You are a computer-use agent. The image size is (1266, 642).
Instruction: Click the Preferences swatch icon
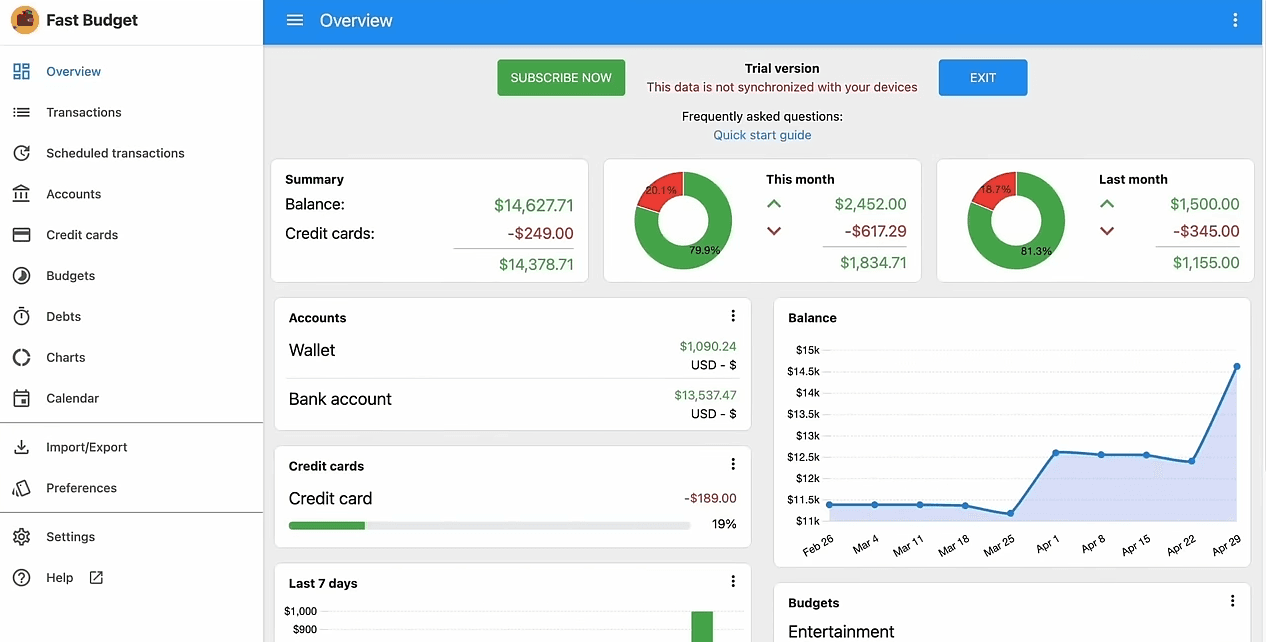pyautogui.click(x=21, y=488)
